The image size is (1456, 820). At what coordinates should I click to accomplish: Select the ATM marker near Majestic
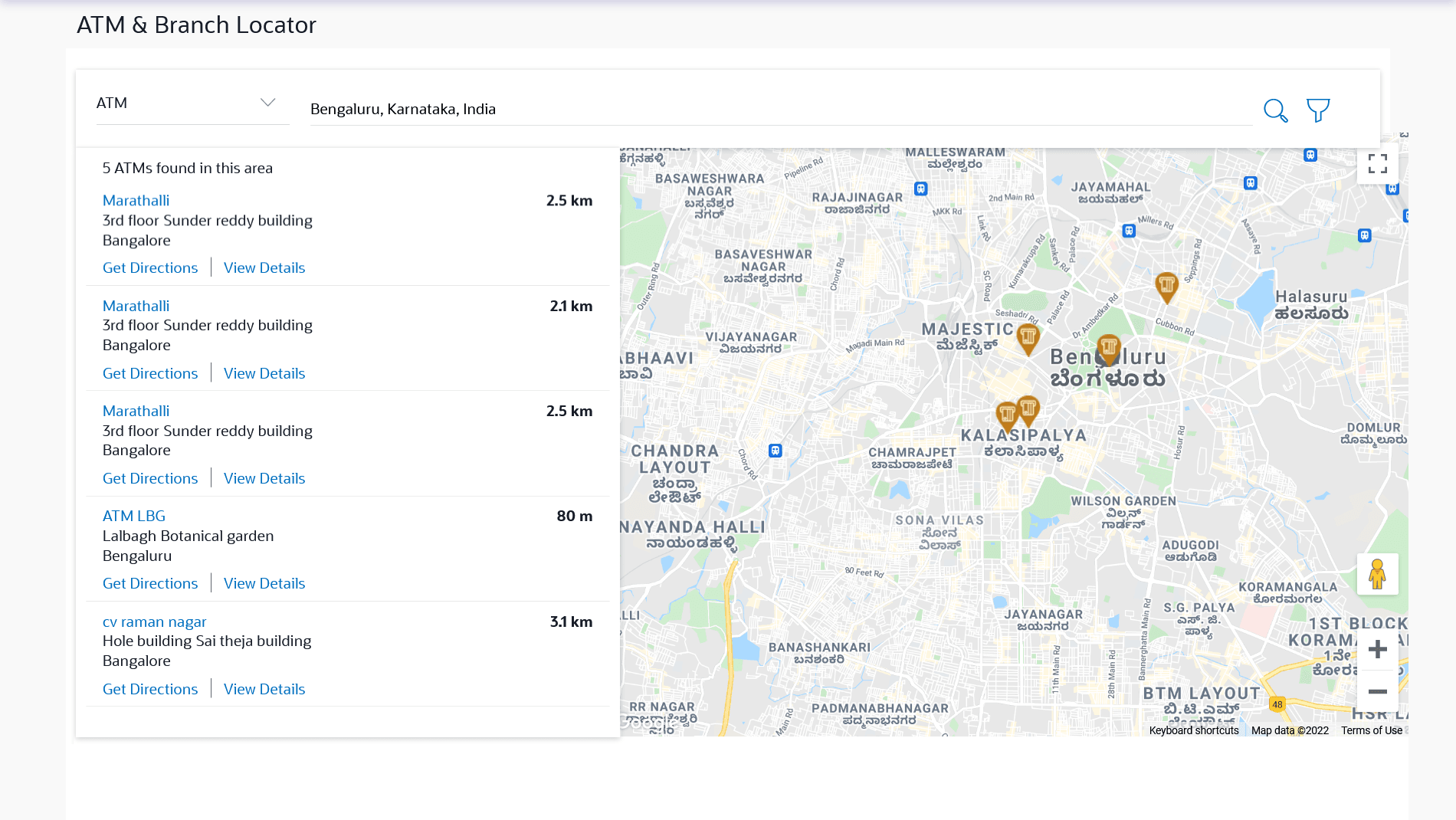pyautogui.click(x=1028, y=337)
